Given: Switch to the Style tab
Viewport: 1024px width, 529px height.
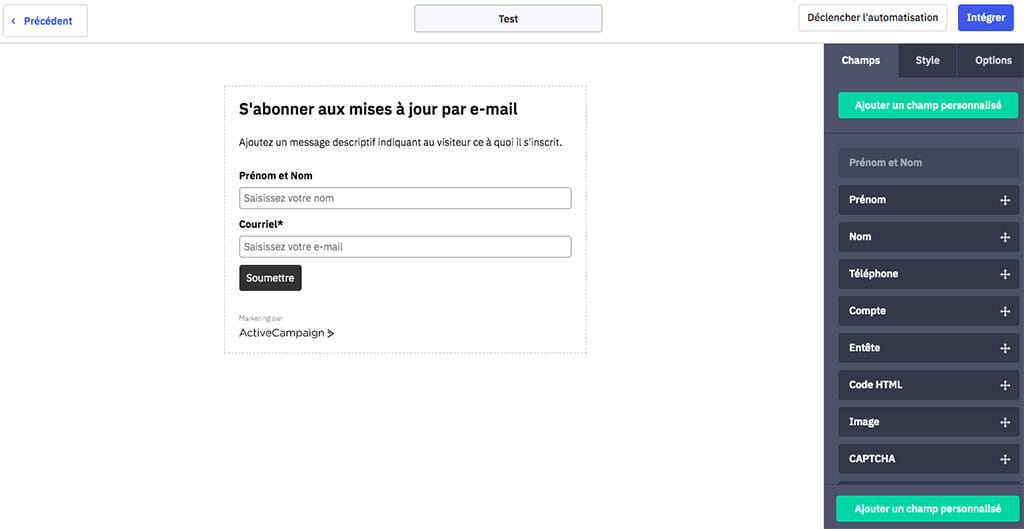Looking at the screenshot, I should [x=927, y=60].
